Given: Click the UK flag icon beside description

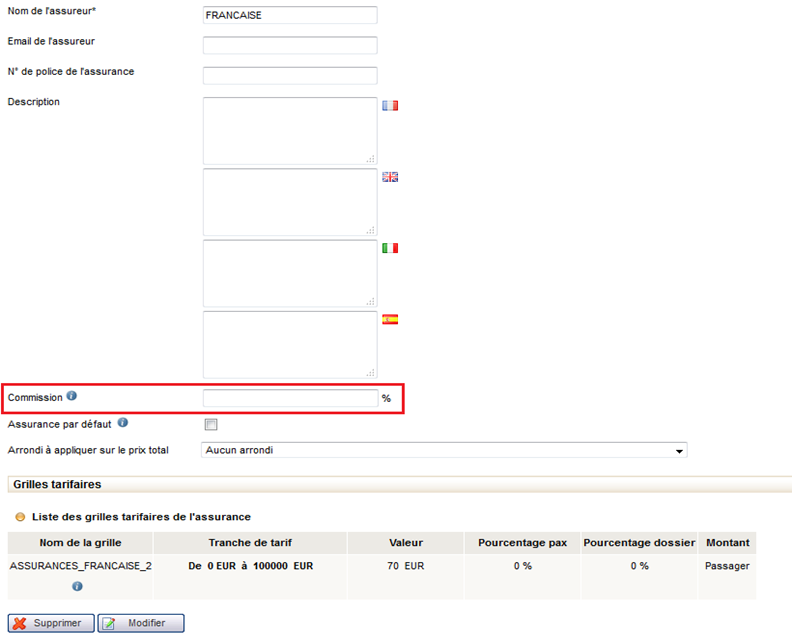Looking at the screenshot, I should (x=390, y=177).
